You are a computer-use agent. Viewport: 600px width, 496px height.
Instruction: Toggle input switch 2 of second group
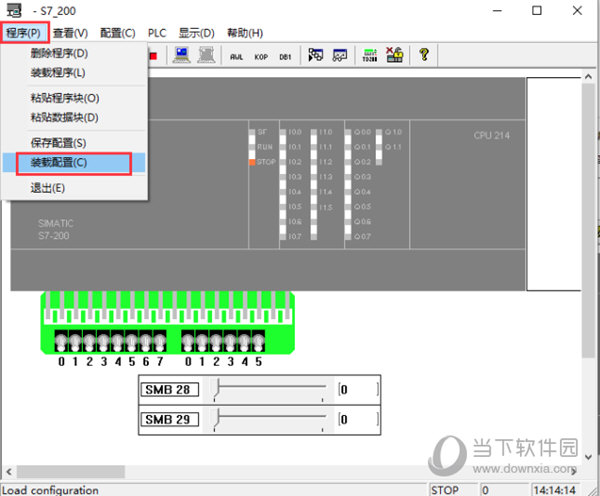(216, 341)
